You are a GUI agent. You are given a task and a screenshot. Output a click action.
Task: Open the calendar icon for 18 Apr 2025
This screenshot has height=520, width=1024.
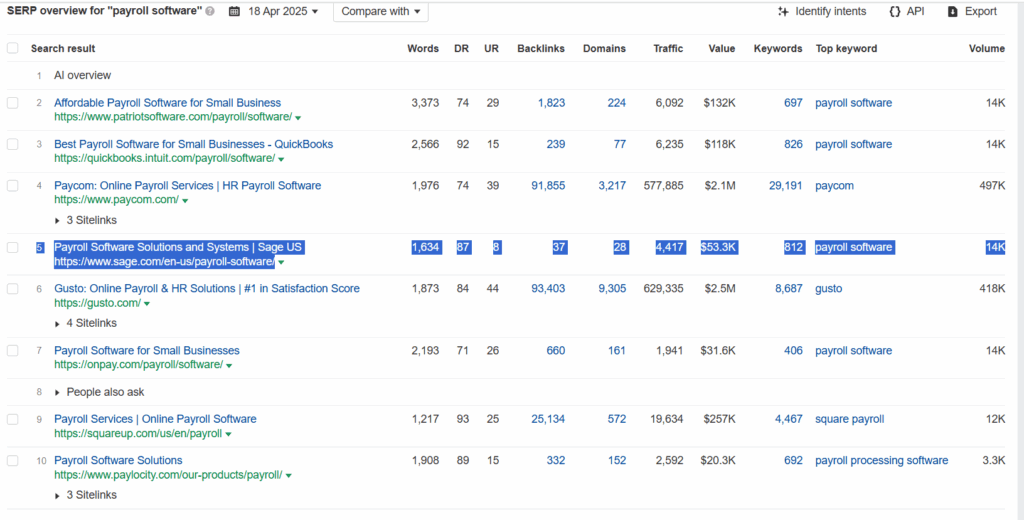pyautogui.click(x=234, y=11)
